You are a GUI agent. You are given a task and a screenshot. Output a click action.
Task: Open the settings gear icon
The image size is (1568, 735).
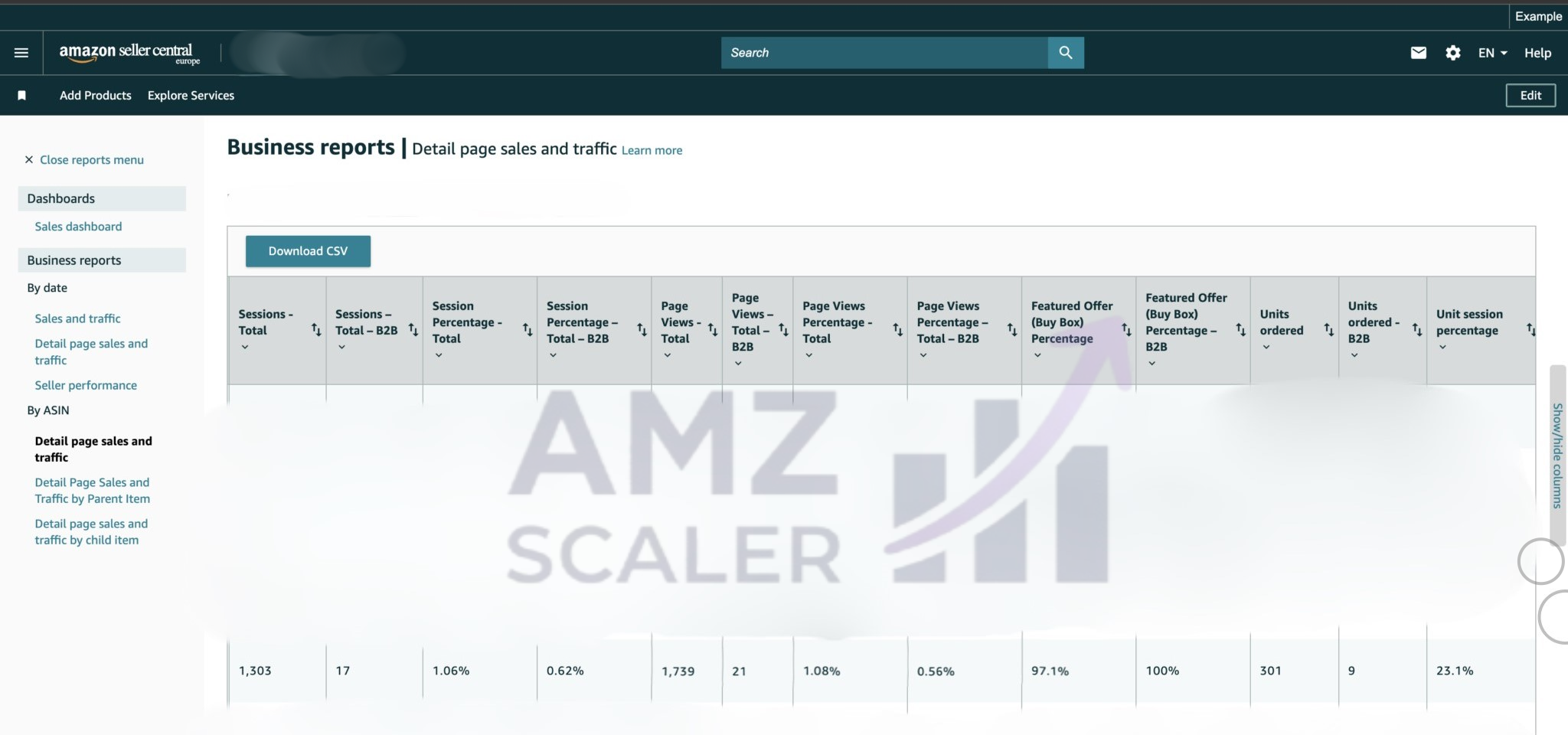coord(1453,53)
